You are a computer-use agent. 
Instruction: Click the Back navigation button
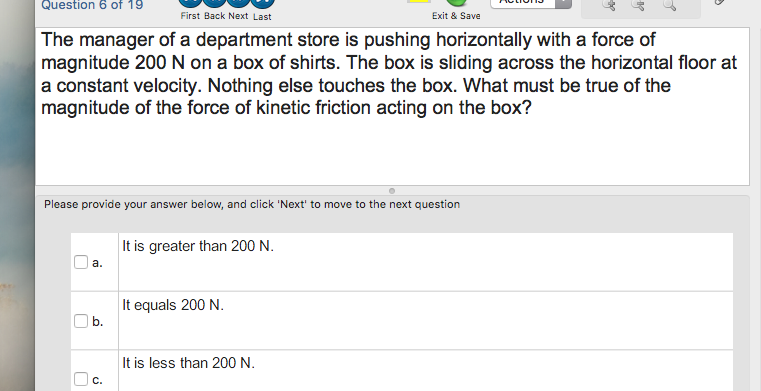(x=215, y=4)
